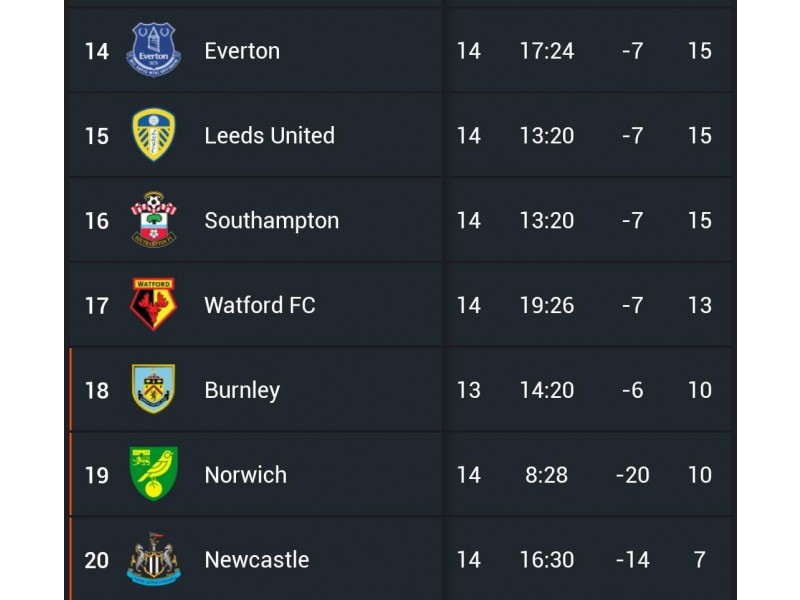800x600 pixels.
Task: Select Newcastle's 7 points total
Action: (699, 560)
